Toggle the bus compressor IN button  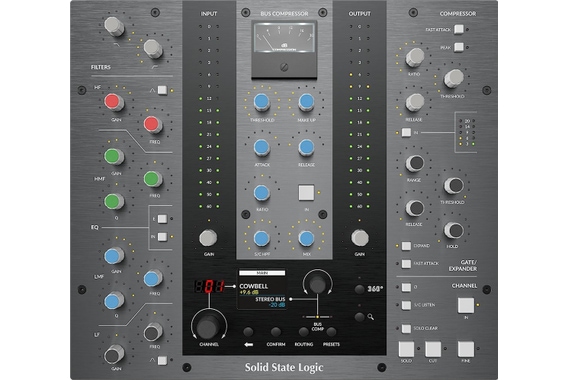[x=306, y=193]
